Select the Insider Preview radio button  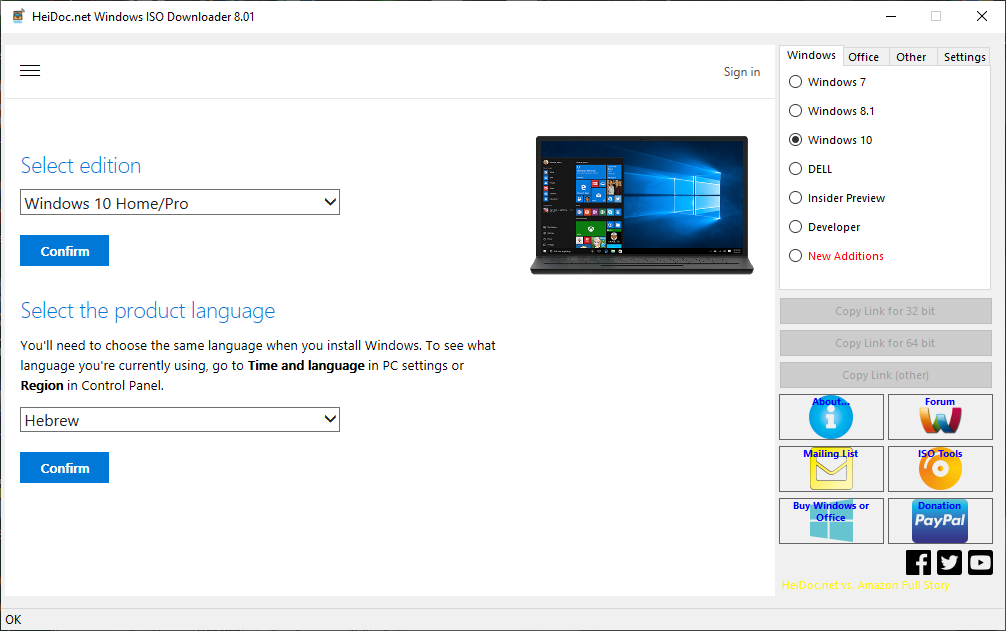point(796,198)
